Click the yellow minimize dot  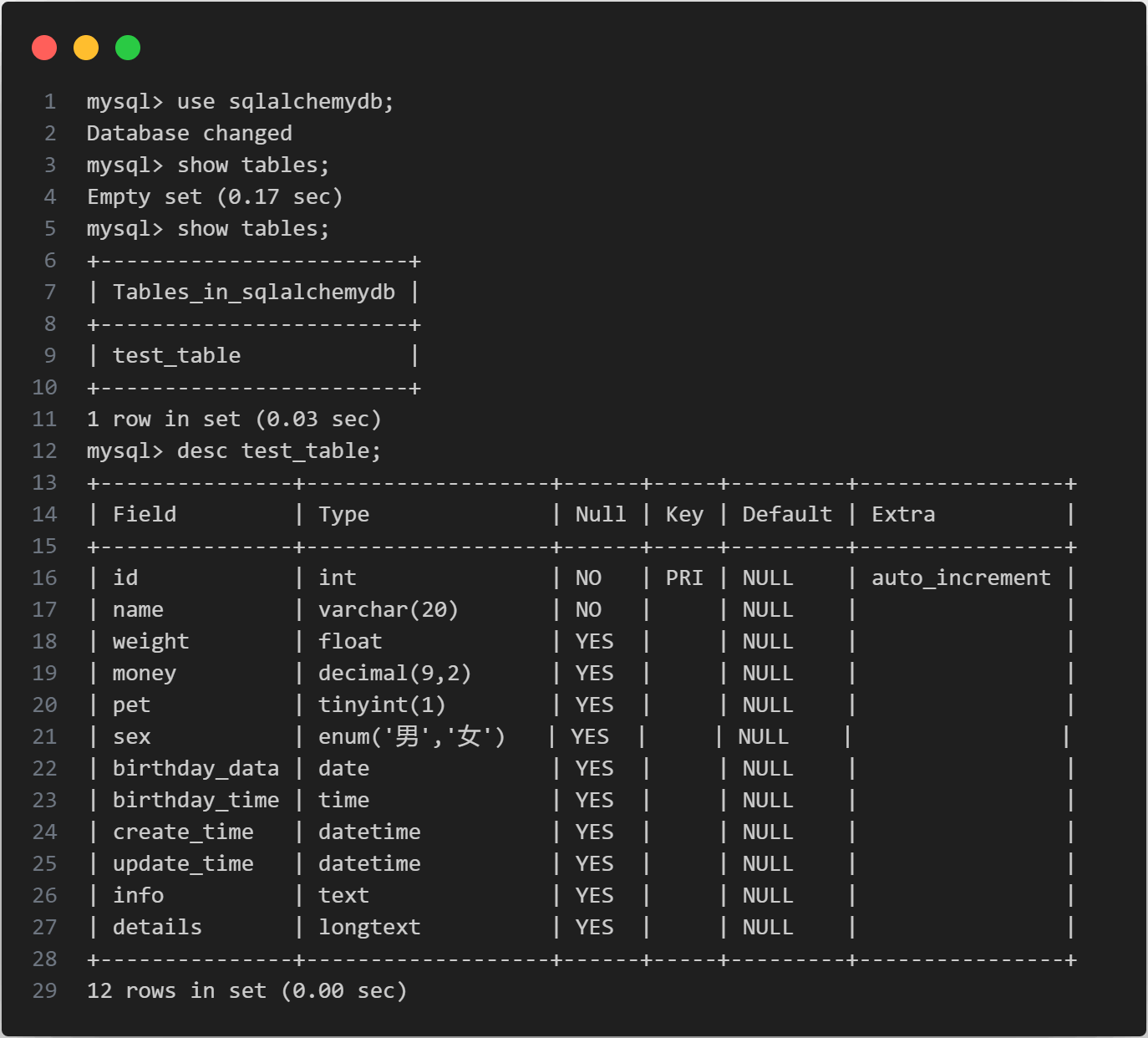coord(86,48)
